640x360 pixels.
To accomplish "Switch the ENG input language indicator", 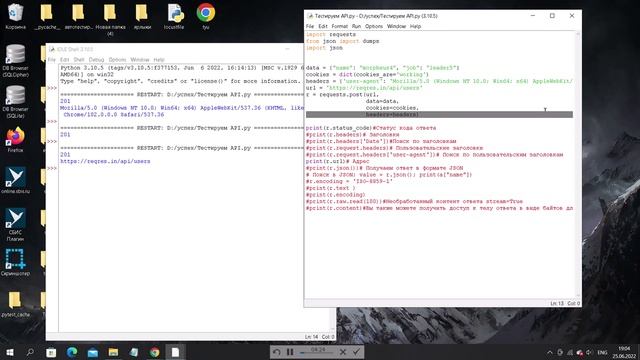I will [x=602, y=352].
